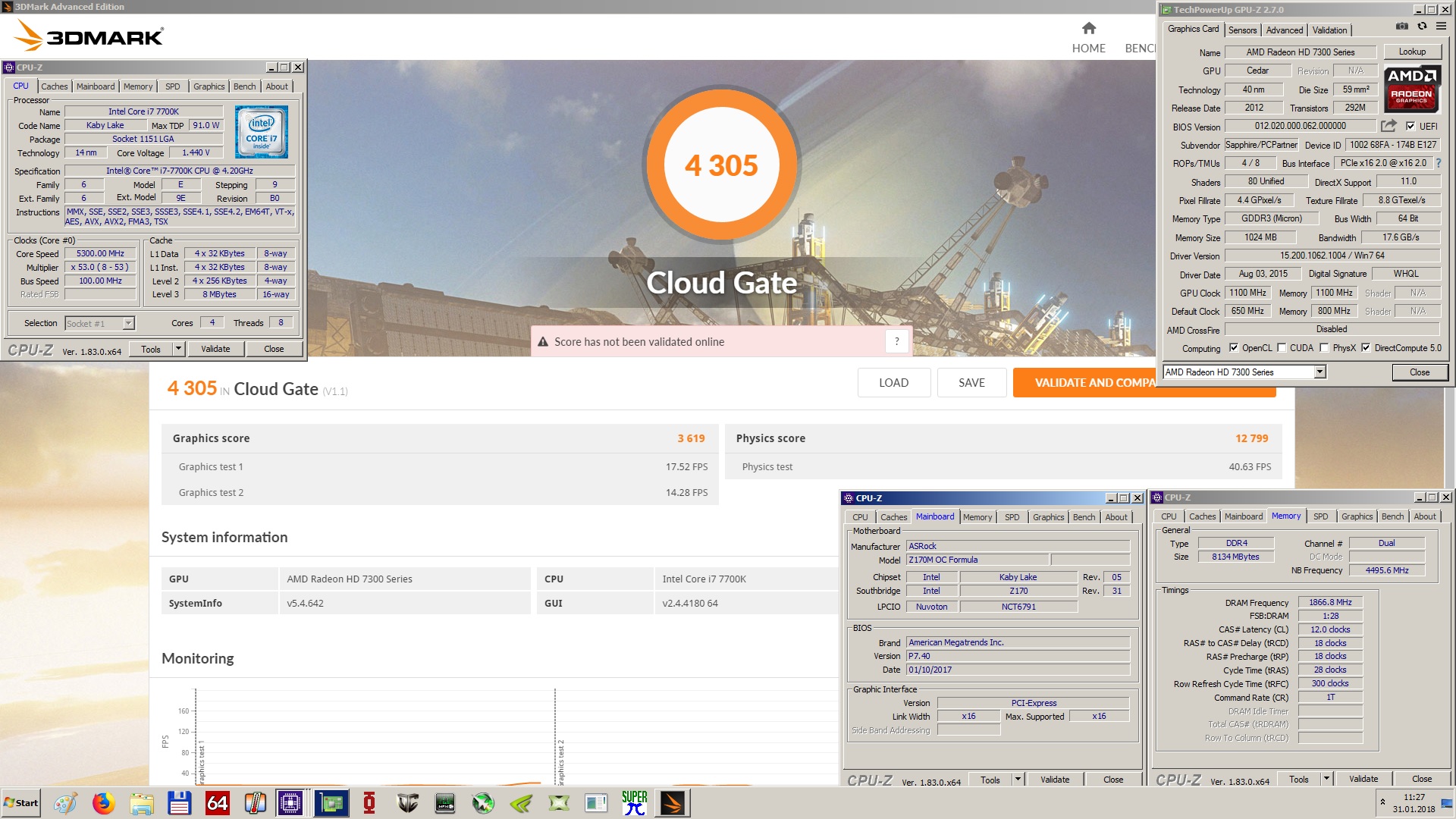Expand the Tools arrow in the CPU-Z Mainboard window
Screen dimensions: 1456x819
click(x=1018, y=780)
